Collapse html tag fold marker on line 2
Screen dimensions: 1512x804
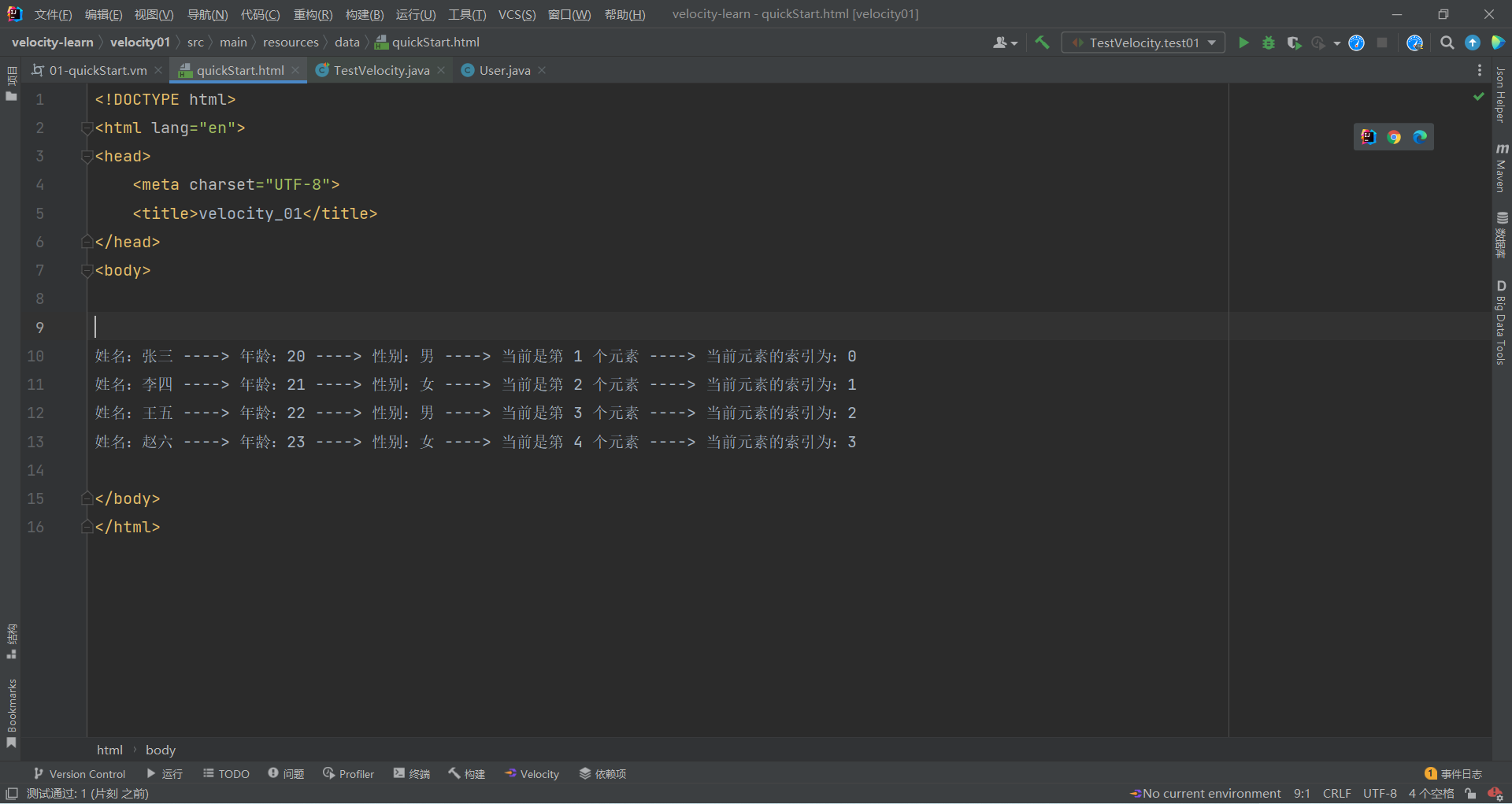click(x=87, y=128)
